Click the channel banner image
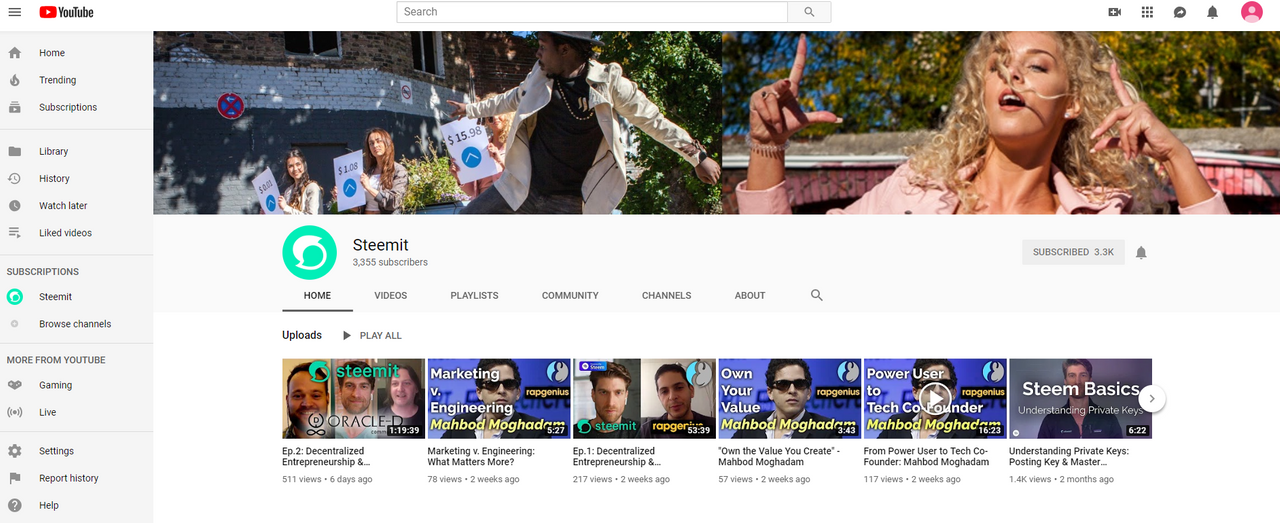 coord(716,122)
